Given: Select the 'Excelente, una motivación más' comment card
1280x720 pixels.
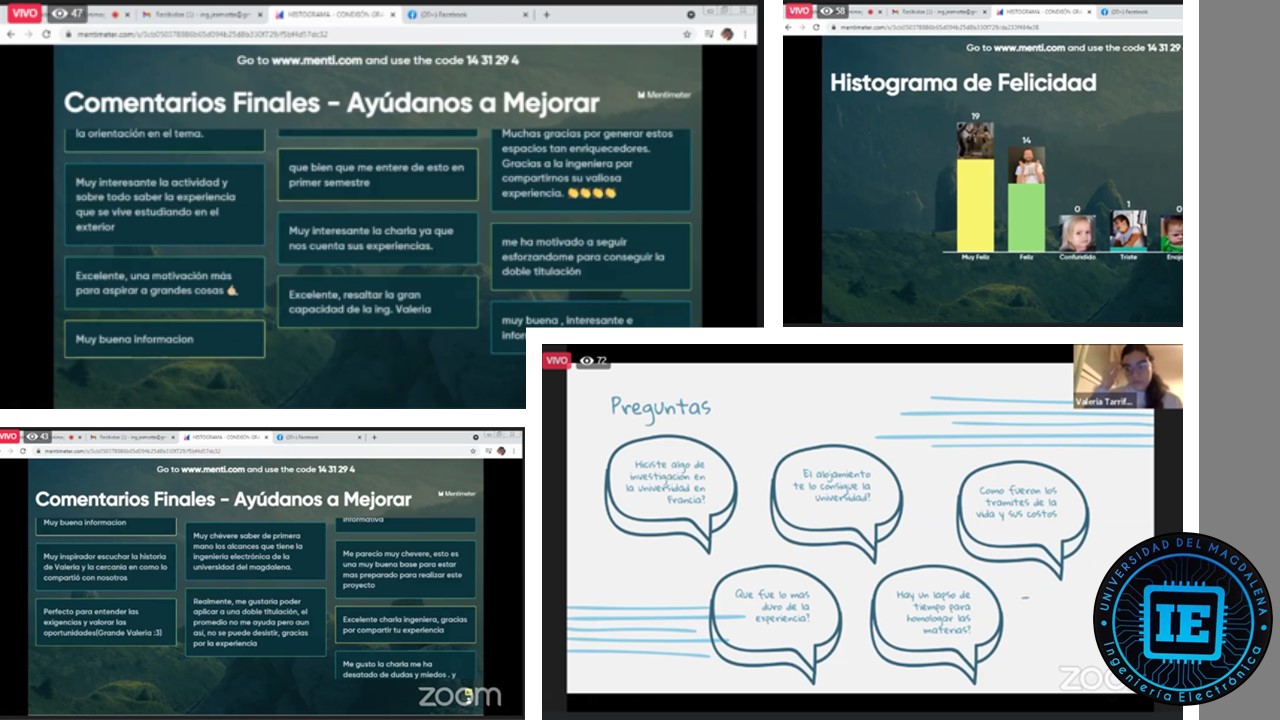Looking at the screenshot, I should [165, 283].
